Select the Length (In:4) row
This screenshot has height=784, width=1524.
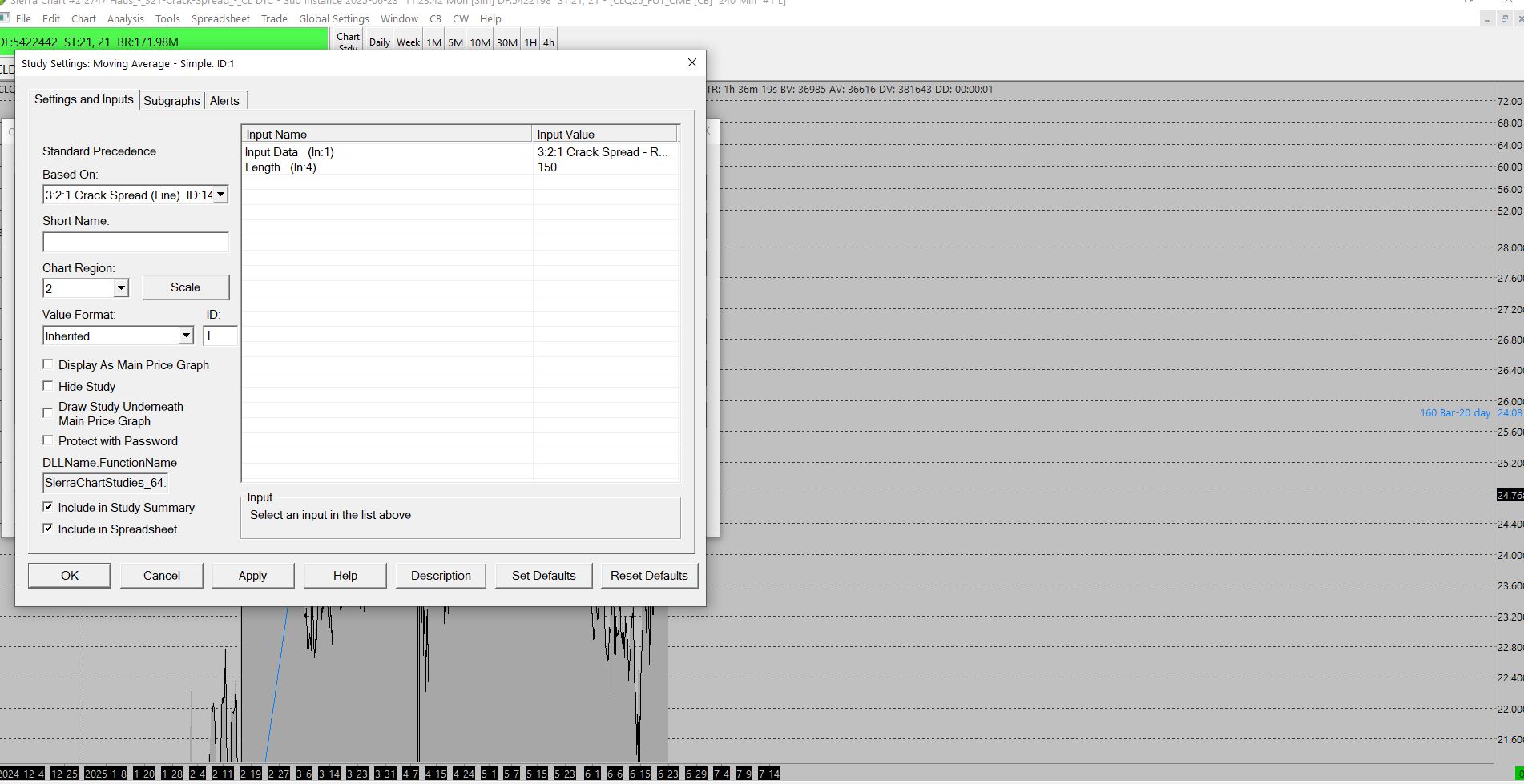pyautogui.click(x=461, y=167)
